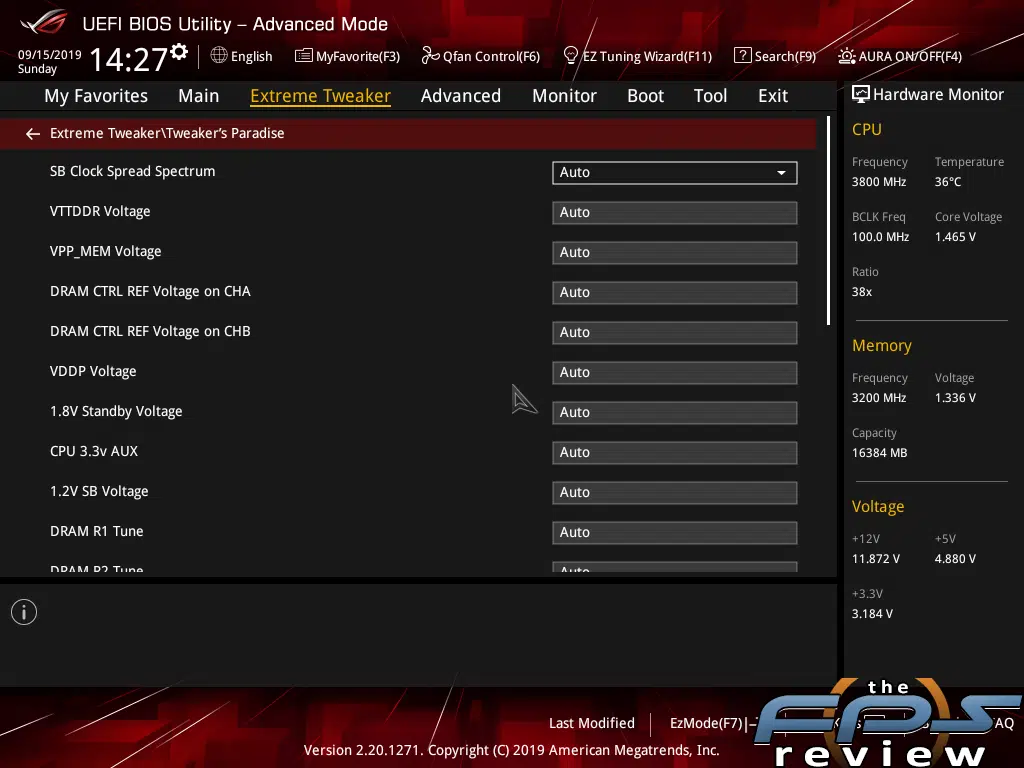Click the Tweaker's Paradise breadcrumb path
Viewport: 1024px width, 768px height.
click(167, 133)
